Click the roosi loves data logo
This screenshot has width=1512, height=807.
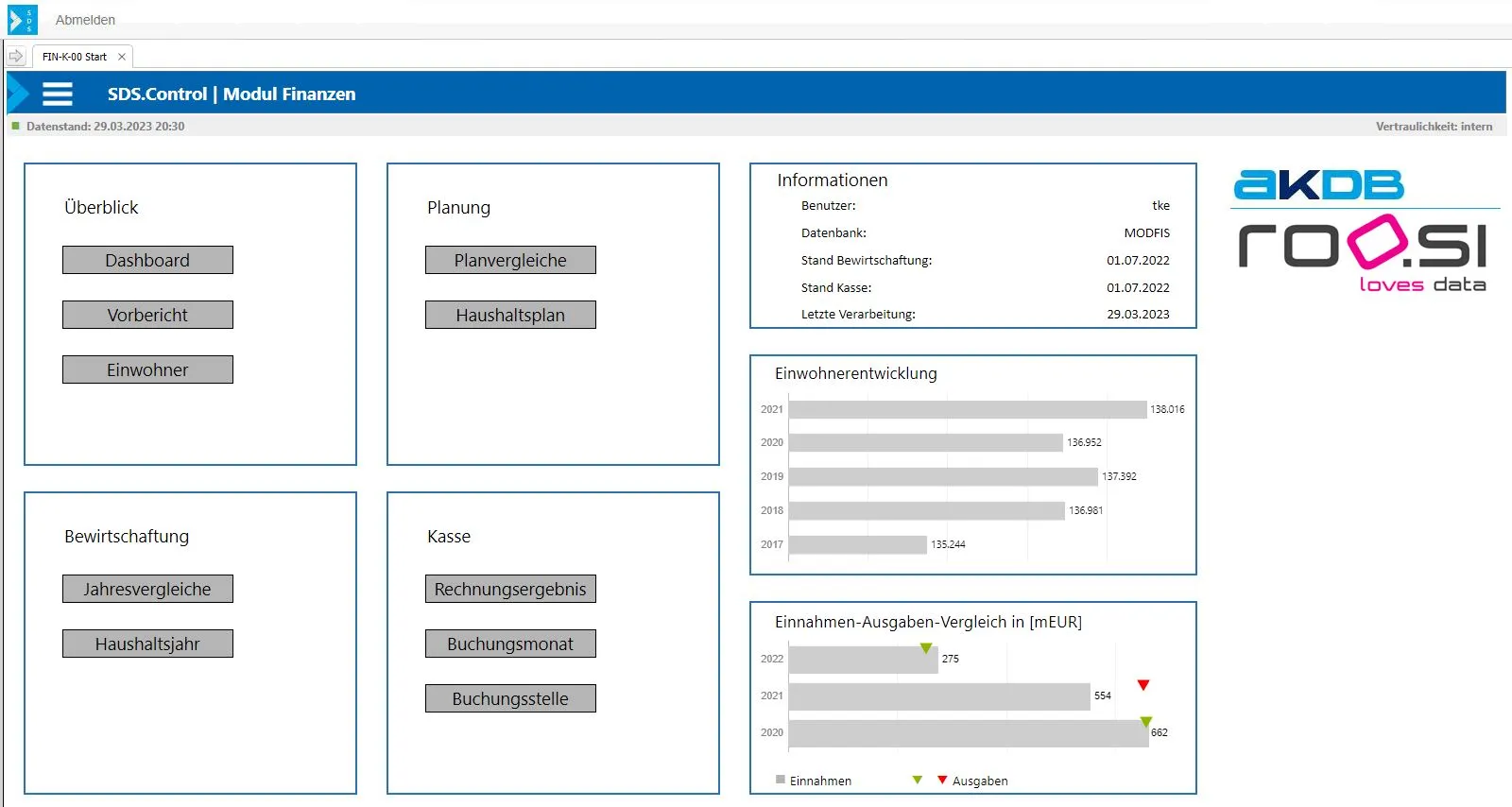pyautogui.click(x=1363, y=253)
